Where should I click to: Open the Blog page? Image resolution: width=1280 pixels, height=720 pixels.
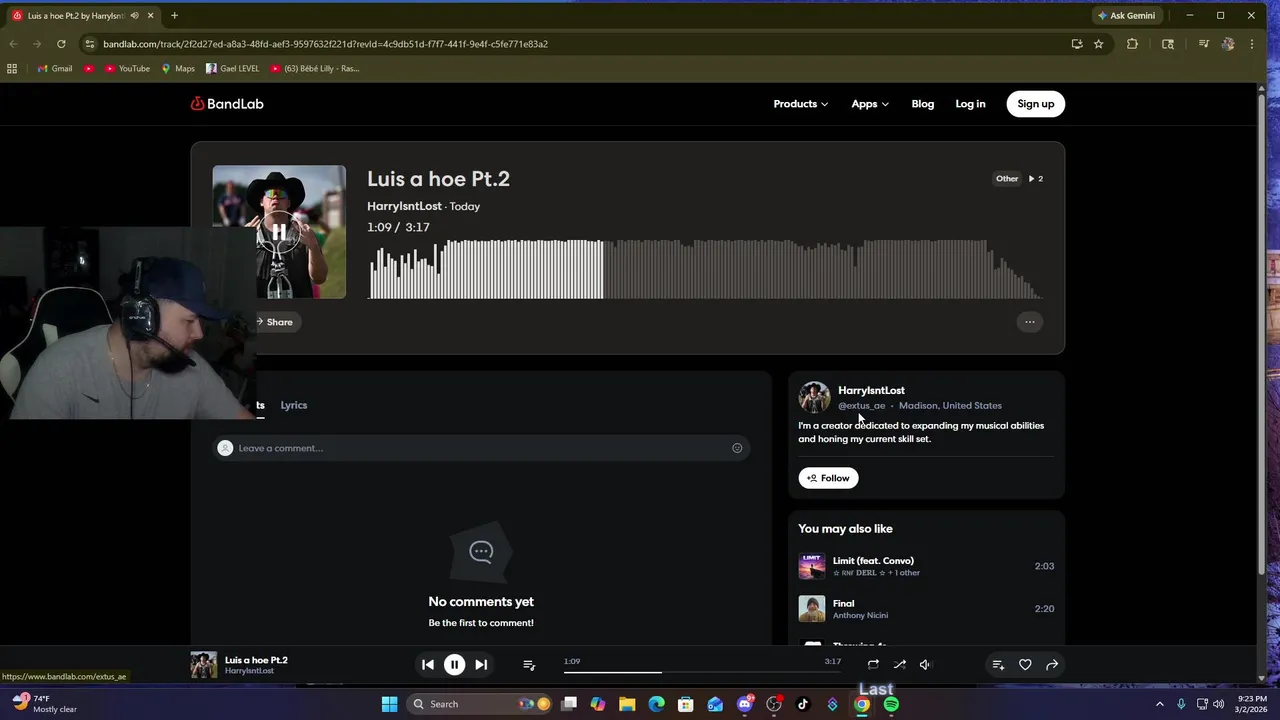923,104
